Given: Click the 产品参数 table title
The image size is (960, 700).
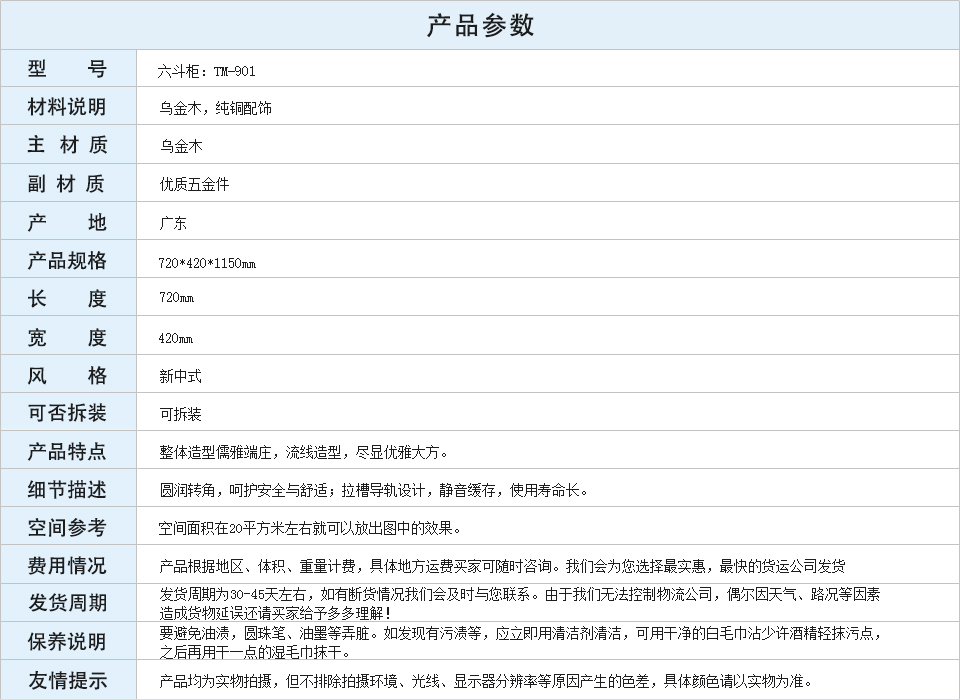Looking at the screenshot, I should pyautogui.click(x=480, y=26).
